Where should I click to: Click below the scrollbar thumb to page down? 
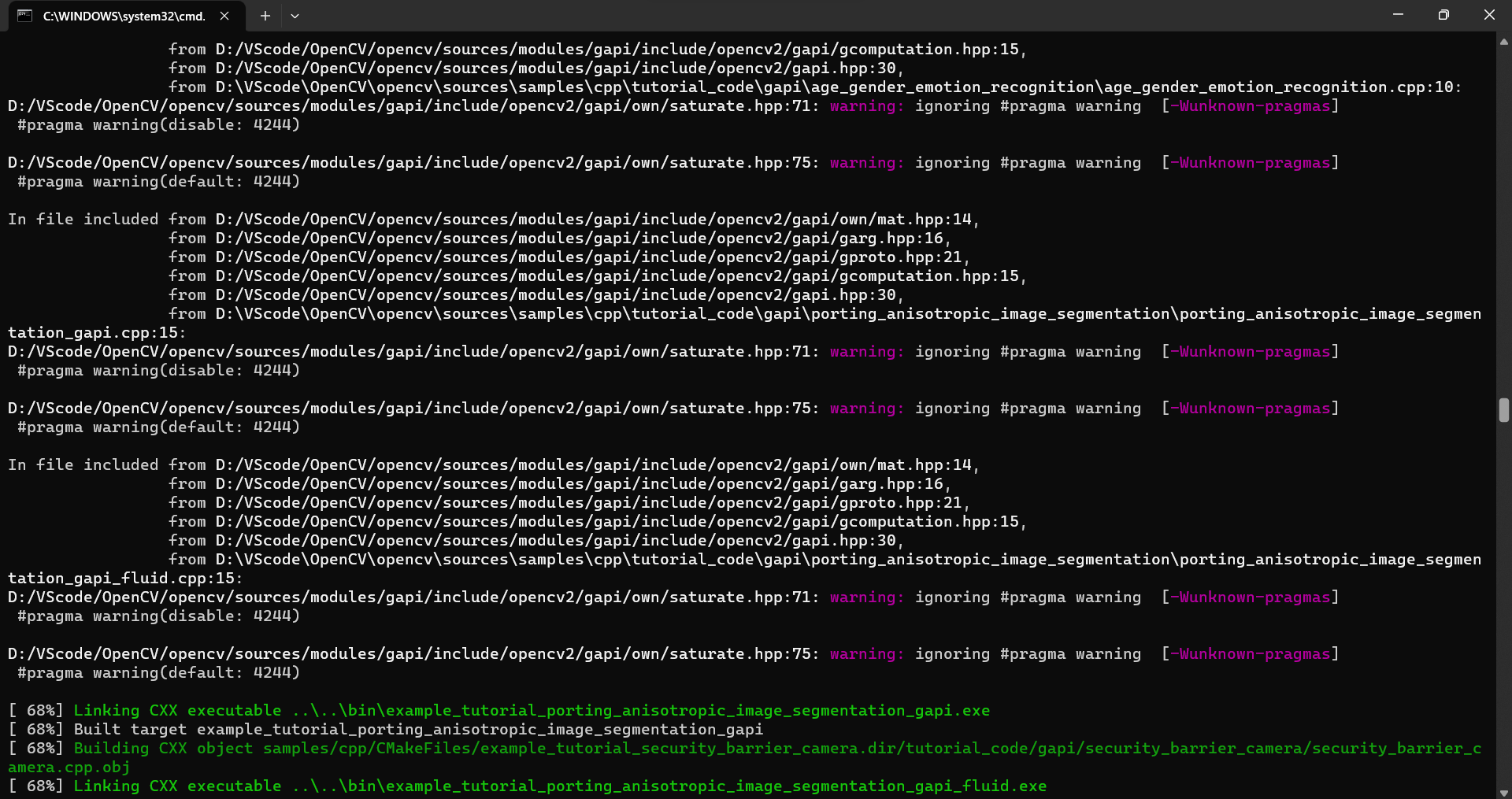[x=1503, y=590]
